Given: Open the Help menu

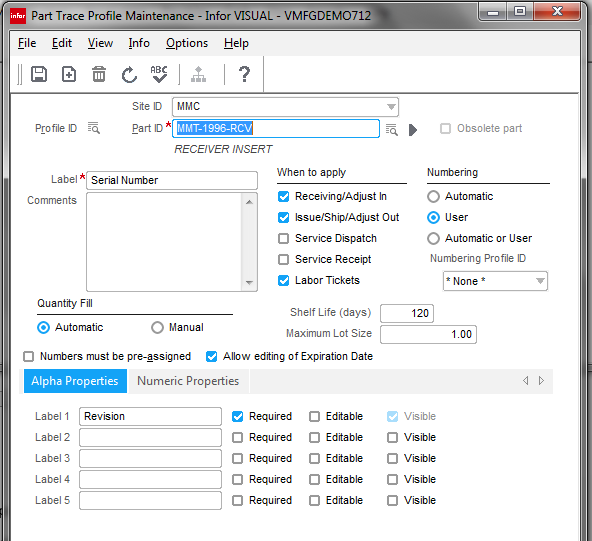Looking at the screenshot, I should point(236,43).
